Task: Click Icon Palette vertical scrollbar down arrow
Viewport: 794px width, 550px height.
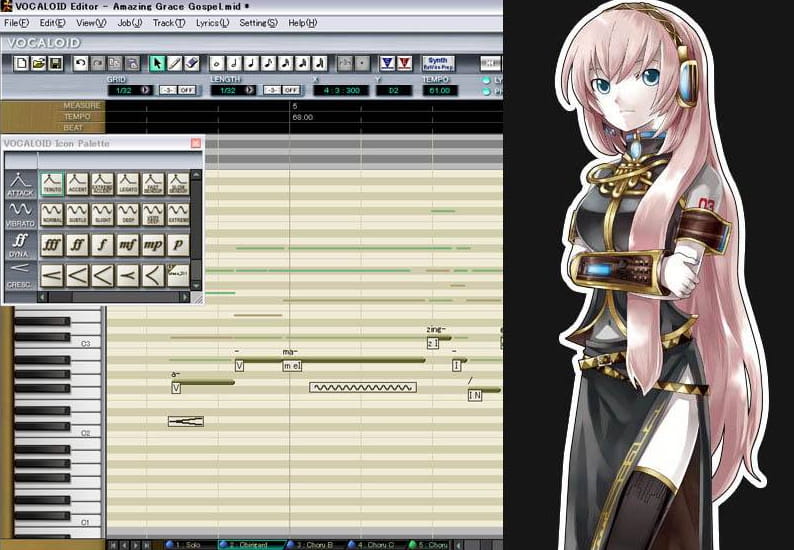Action: point(196,286)
